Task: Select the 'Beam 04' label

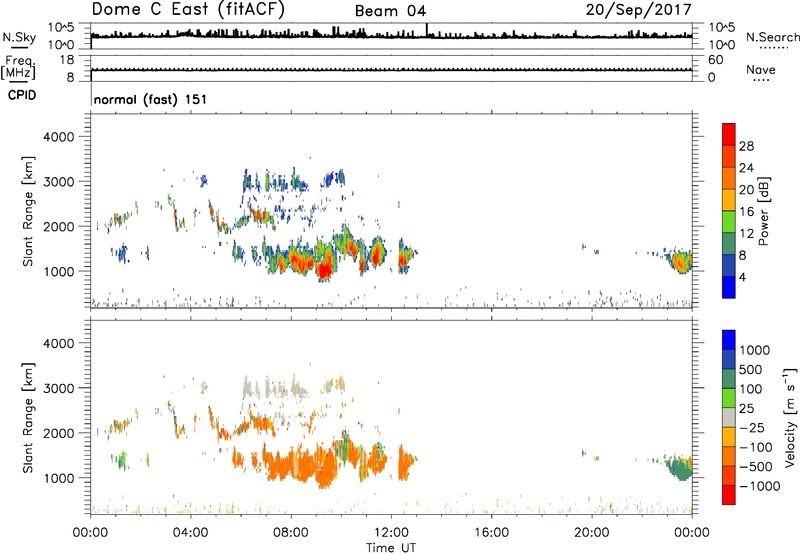Action: tap(390, 11)
